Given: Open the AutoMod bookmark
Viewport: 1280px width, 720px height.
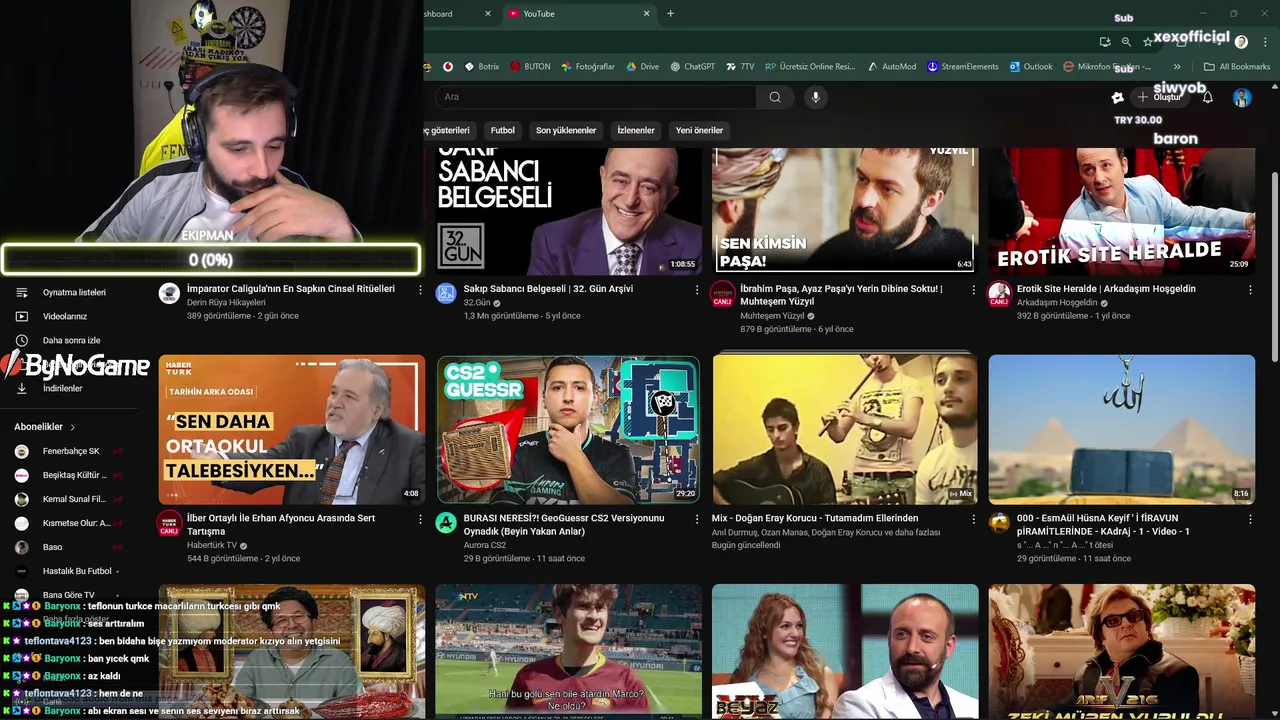Looking at the screenshot, I should click(x=892, y=67).
